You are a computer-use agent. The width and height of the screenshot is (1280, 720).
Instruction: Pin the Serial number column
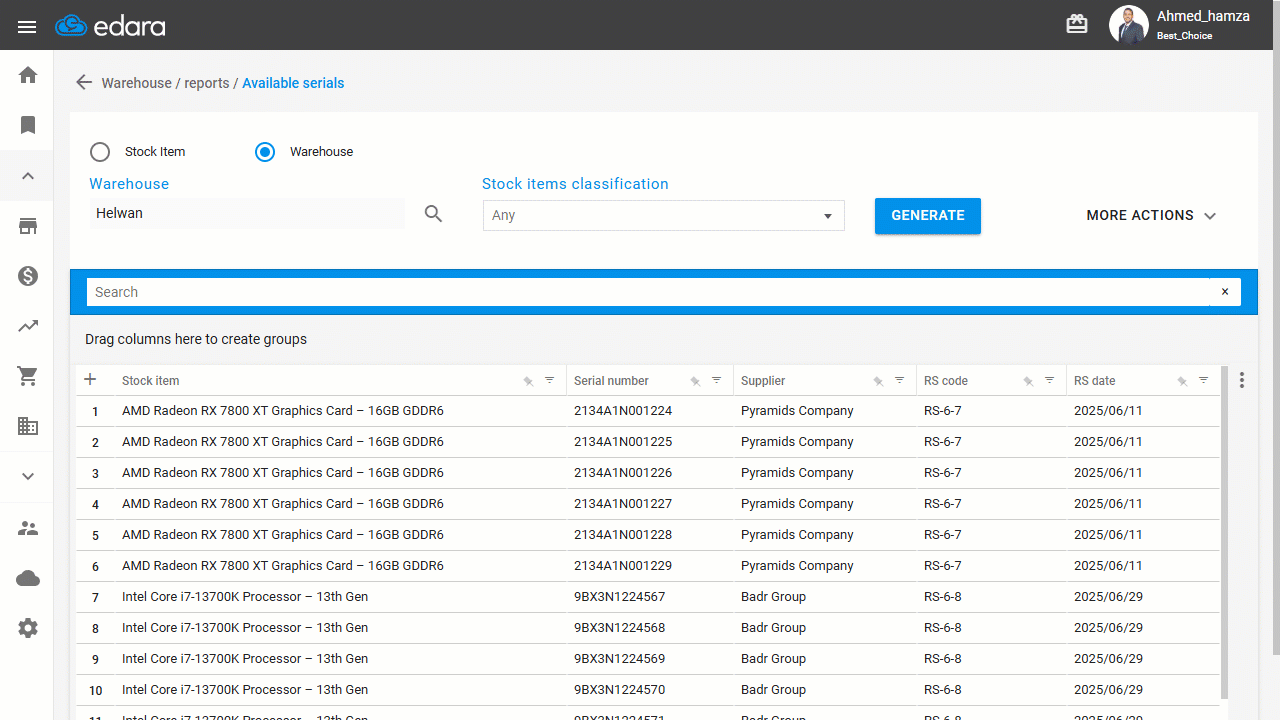click(x=695, y=381)
